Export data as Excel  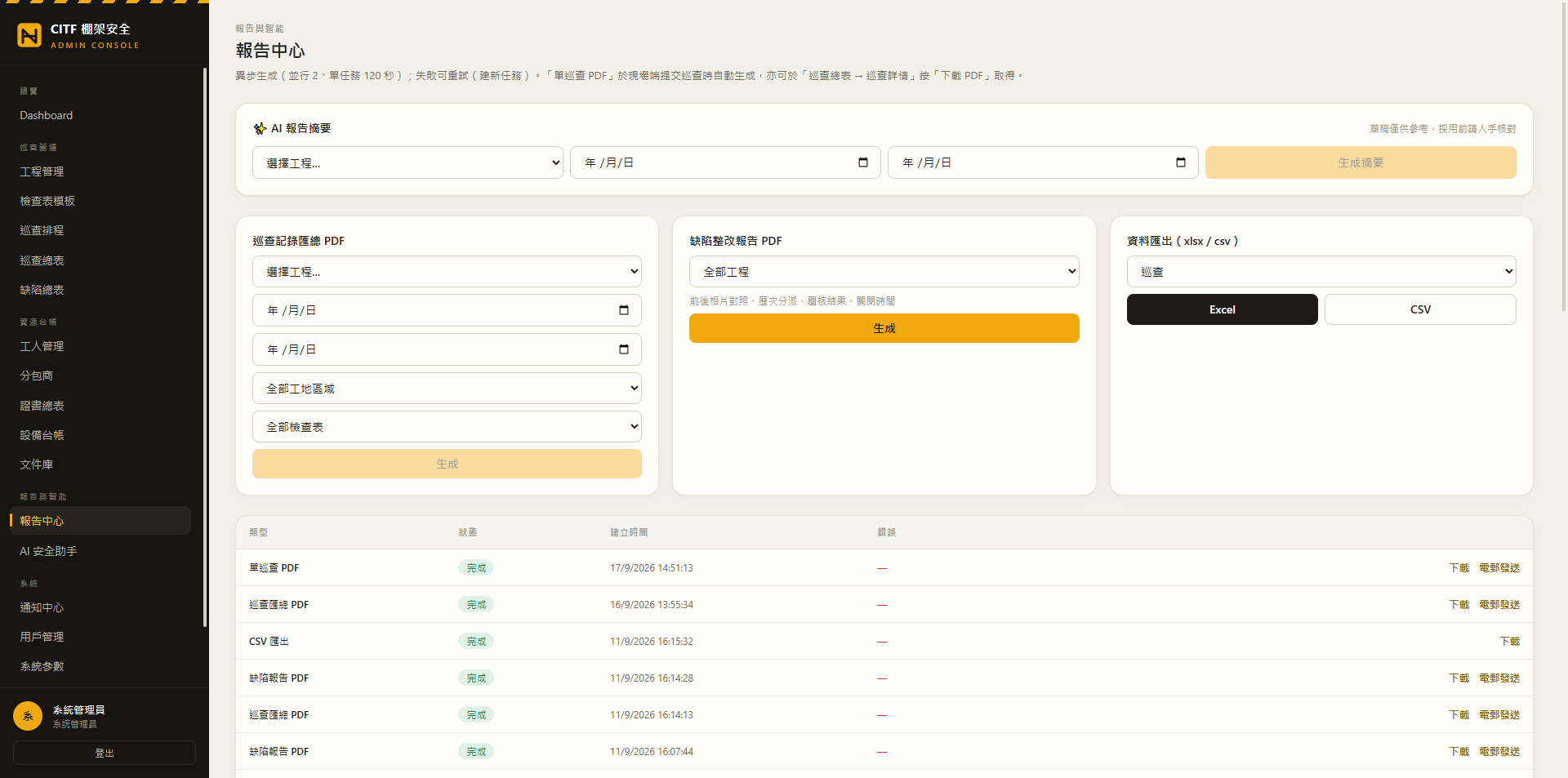[x=1223, y=309]
